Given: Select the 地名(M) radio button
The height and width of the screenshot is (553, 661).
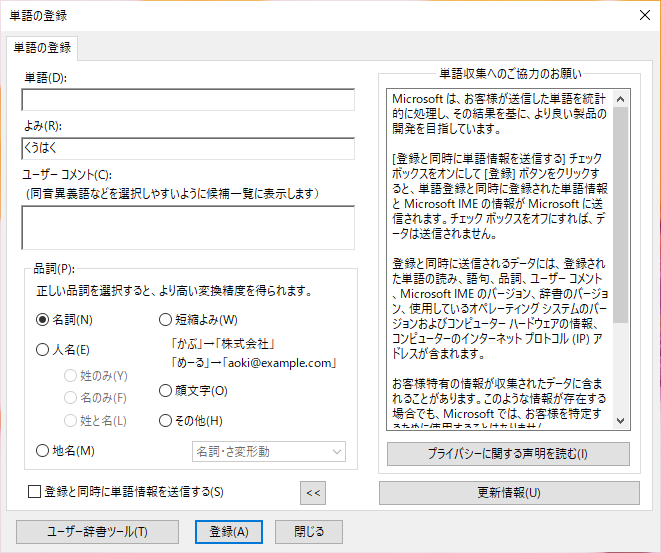Looking at the screenshot, I should point(43,451).
